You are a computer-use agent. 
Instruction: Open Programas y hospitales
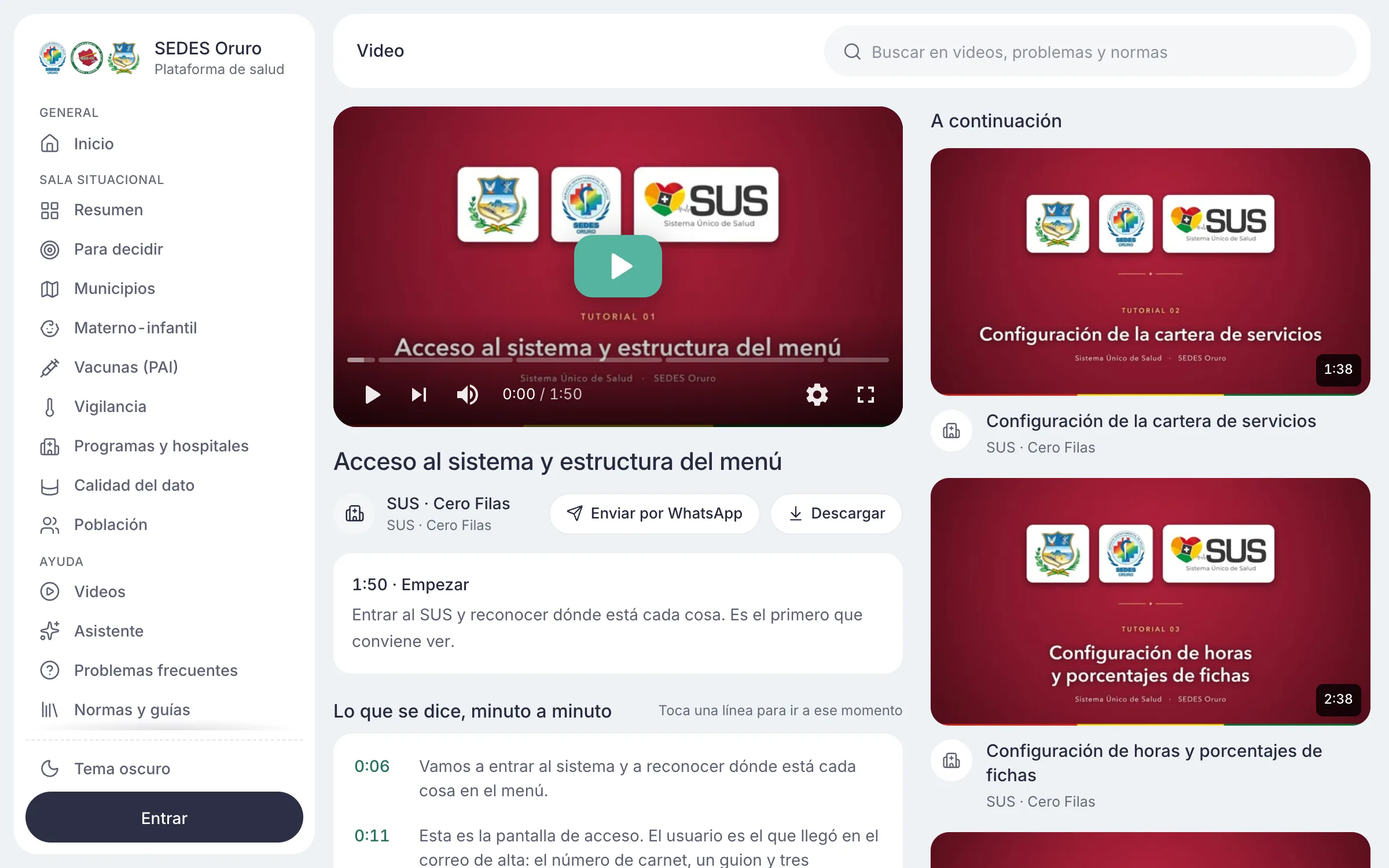click(164, 446)
